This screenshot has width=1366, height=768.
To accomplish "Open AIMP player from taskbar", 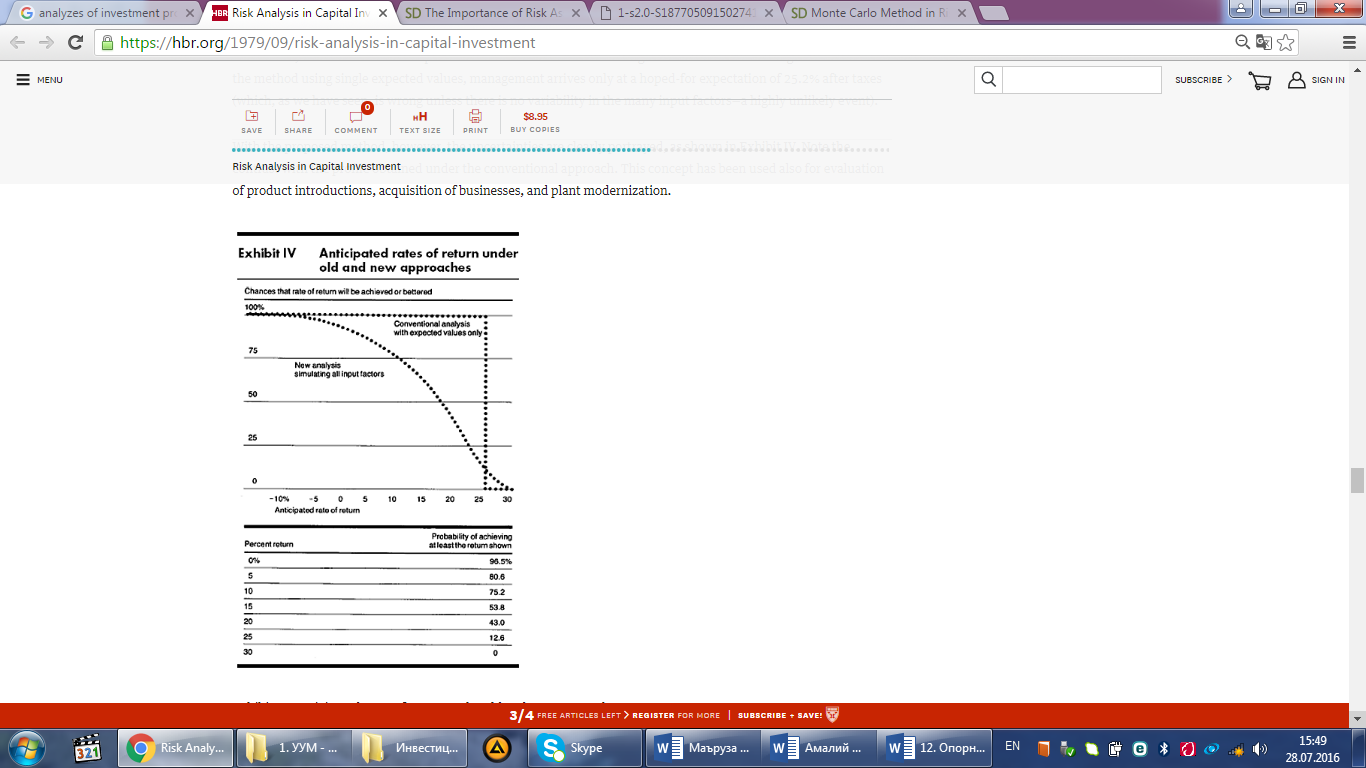I will tap(497, 747).
